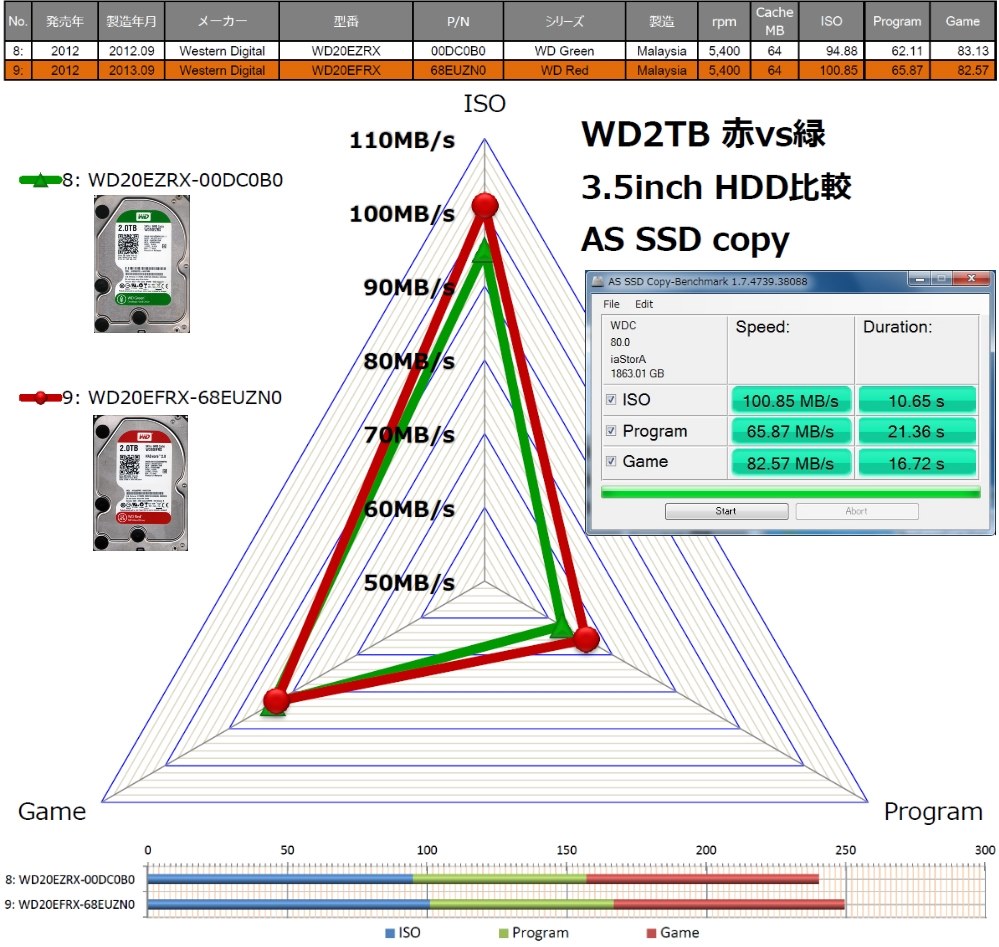Click the ISO table value 94.88
Viewport: 999px width, 947px height.
831,51
